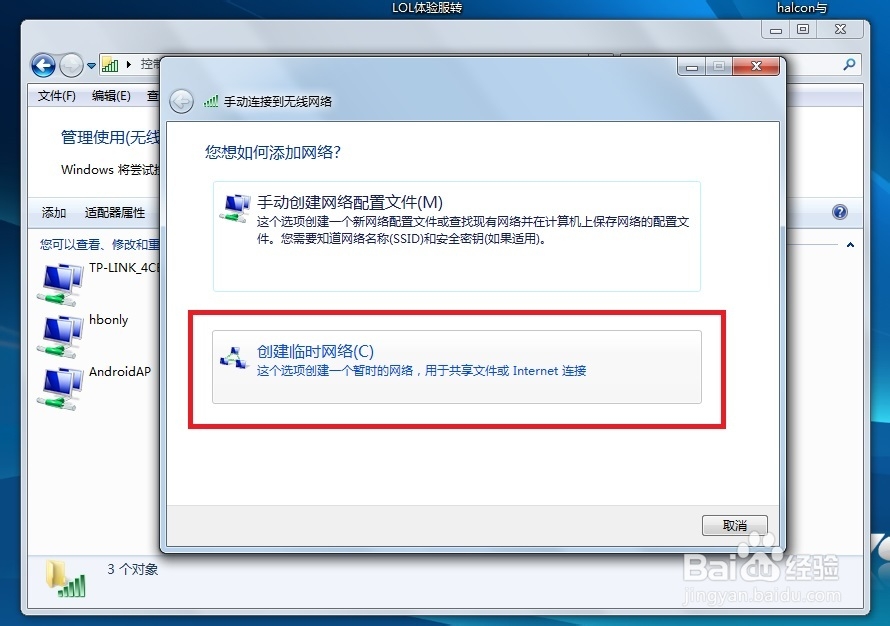890x626 pixels.
Task: Choose 创建临时网络(C) option
Action: 457,367
